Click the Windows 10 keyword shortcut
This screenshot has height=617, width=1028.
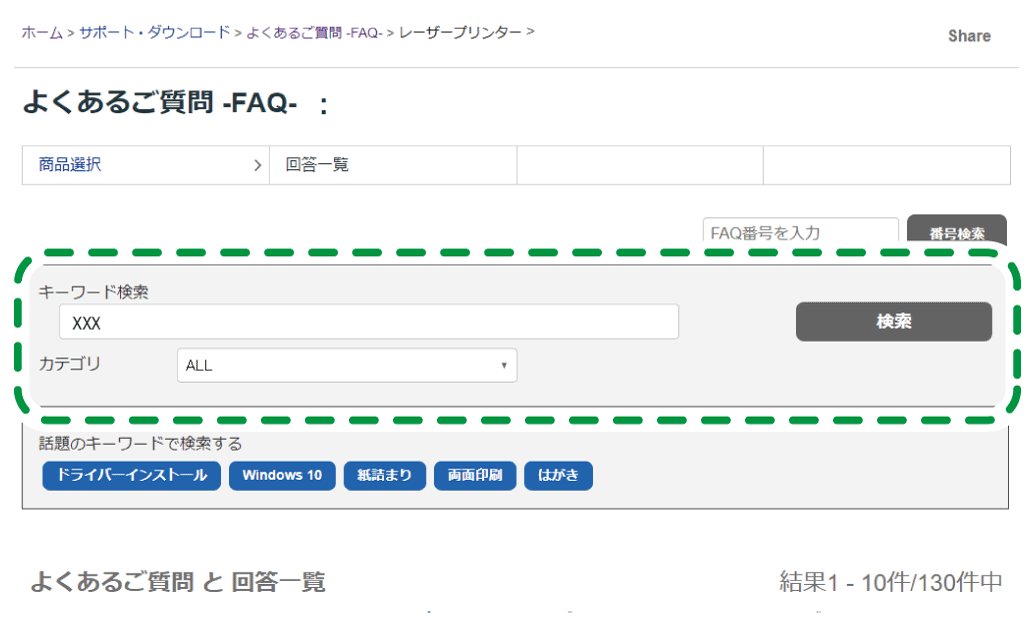[x=281, y=475]
